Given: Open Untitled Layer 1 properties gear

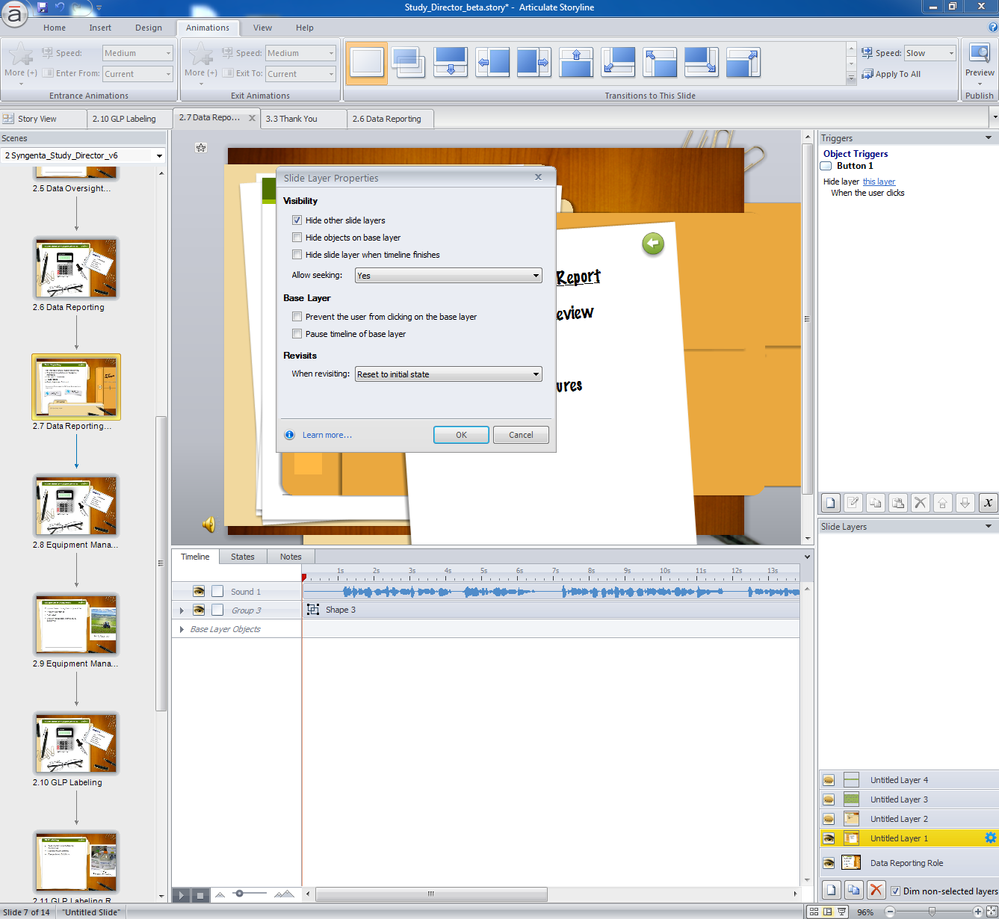Looking at the screenshot, I should click(x=990, y=838).
